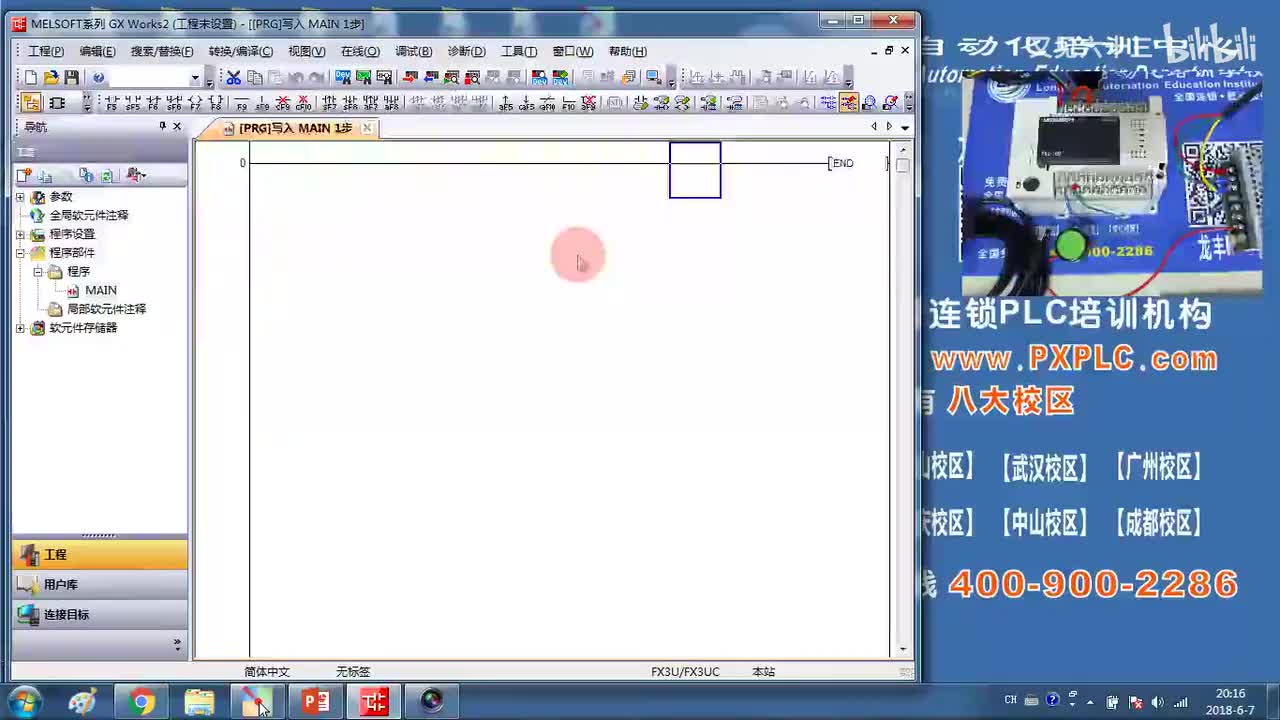This screenshot has width=1280, height=720.
Task: Save the project with the floppy disk icon
Action: (x=71, y=77)
